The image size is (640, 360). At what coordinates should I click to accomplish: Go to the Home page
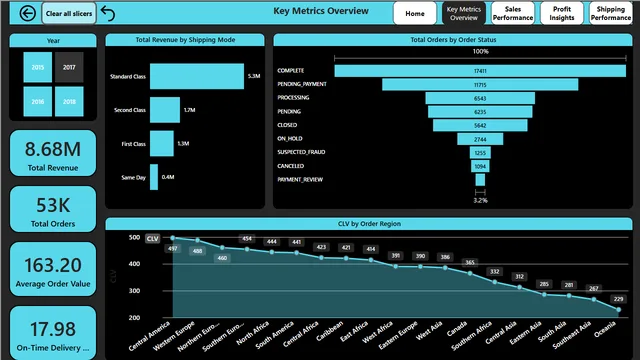point(415,13)
